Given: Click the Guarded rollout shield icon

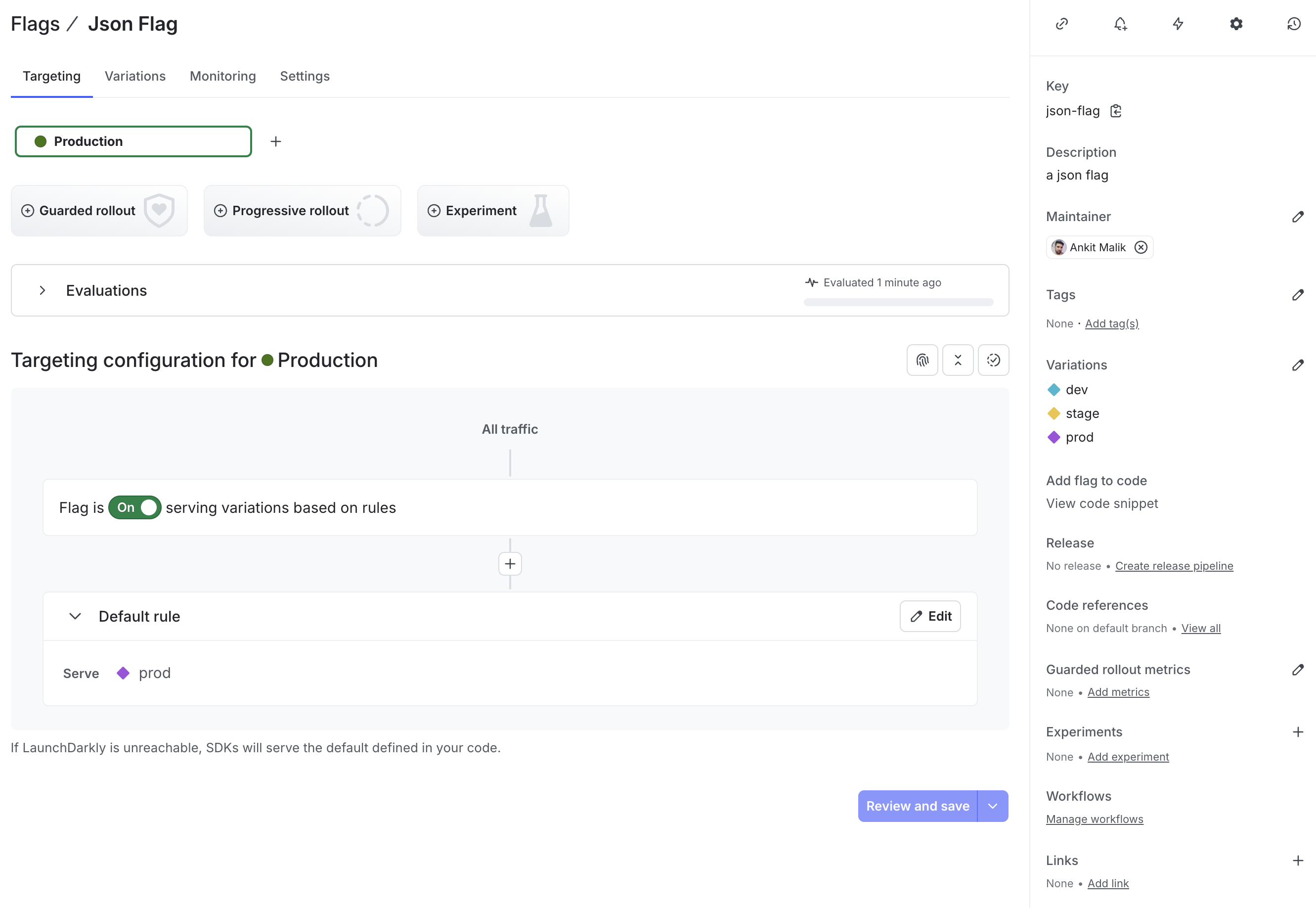Looking at the screenshot, I should pos(159,211).
